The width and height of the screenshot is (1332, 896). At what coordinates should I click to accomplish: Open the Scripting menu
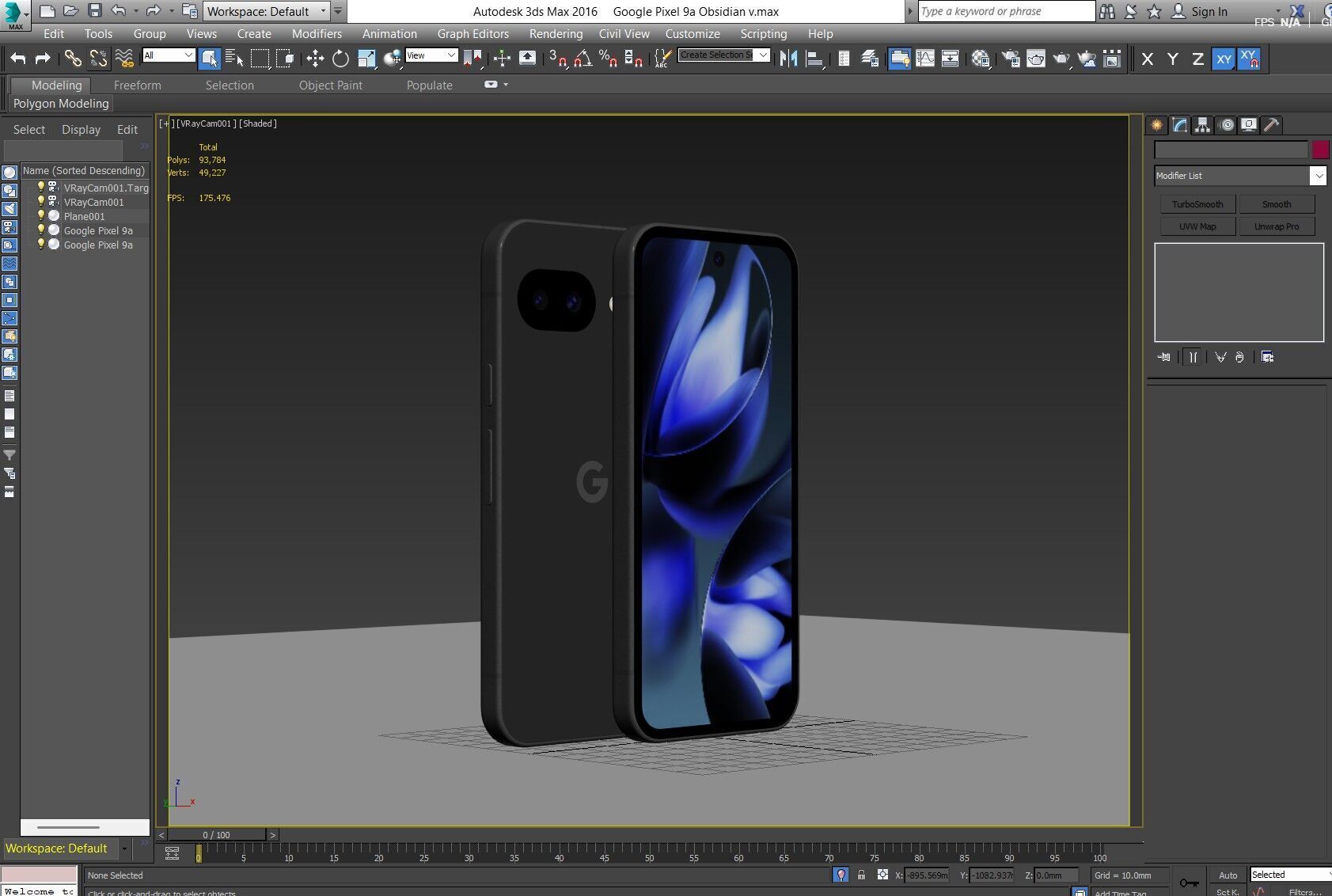[x=763, y=34]
